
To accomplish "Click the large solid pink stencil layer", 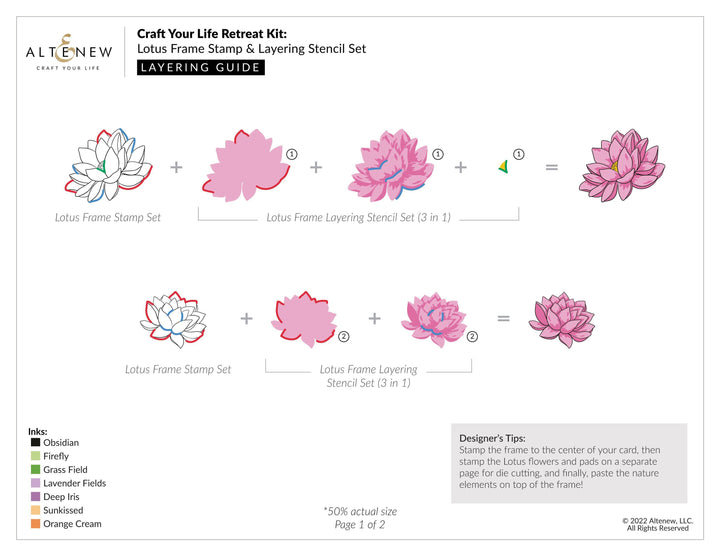I will (x=243, y=167).
